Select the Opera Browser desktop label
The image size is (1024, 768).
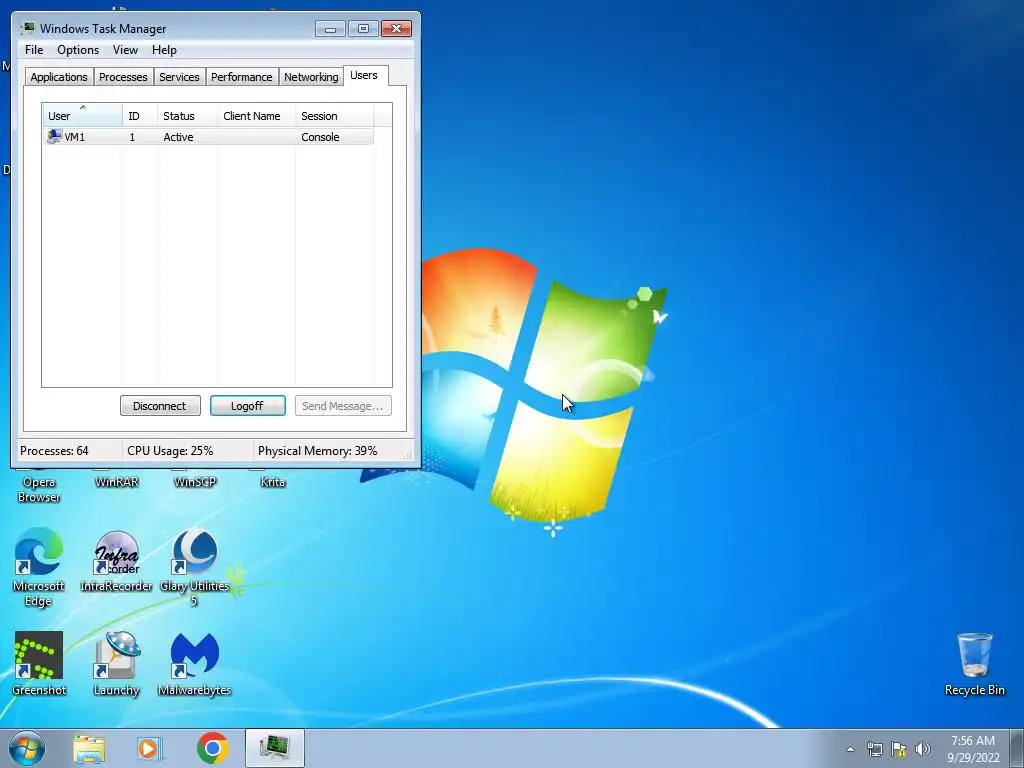[39, 489]
